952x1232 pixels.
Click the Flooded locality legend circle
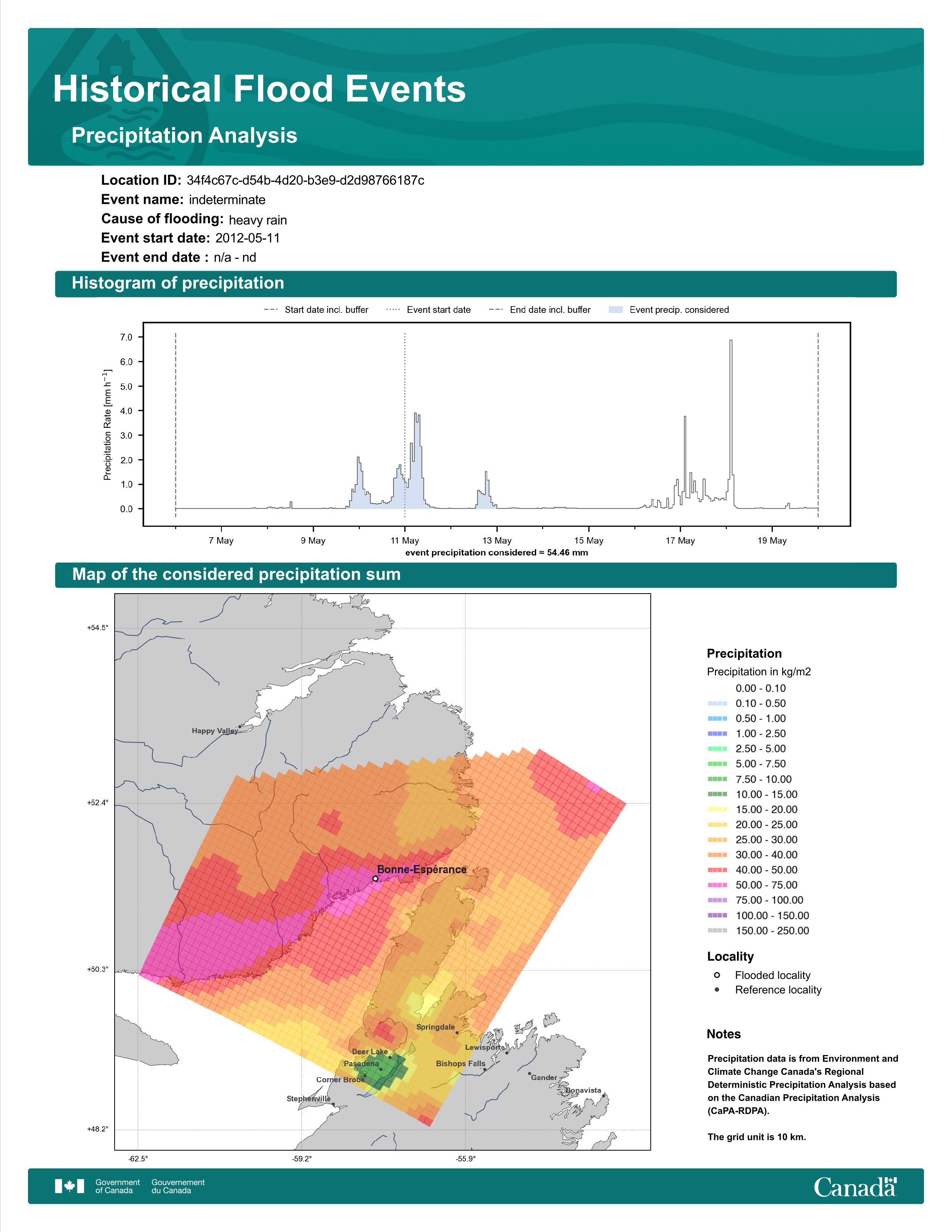tap(717, 975)
